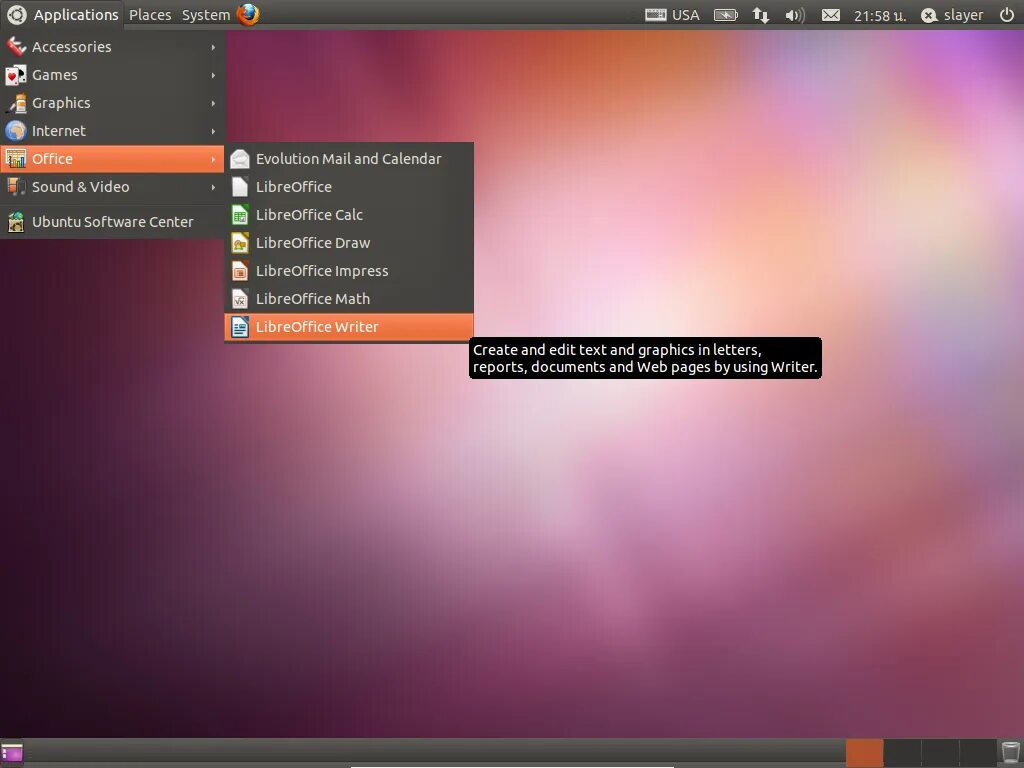Select the LibreOffice Calc label
The width and height of the screenshot is (1024, 768).
click(x=309, y=215)
